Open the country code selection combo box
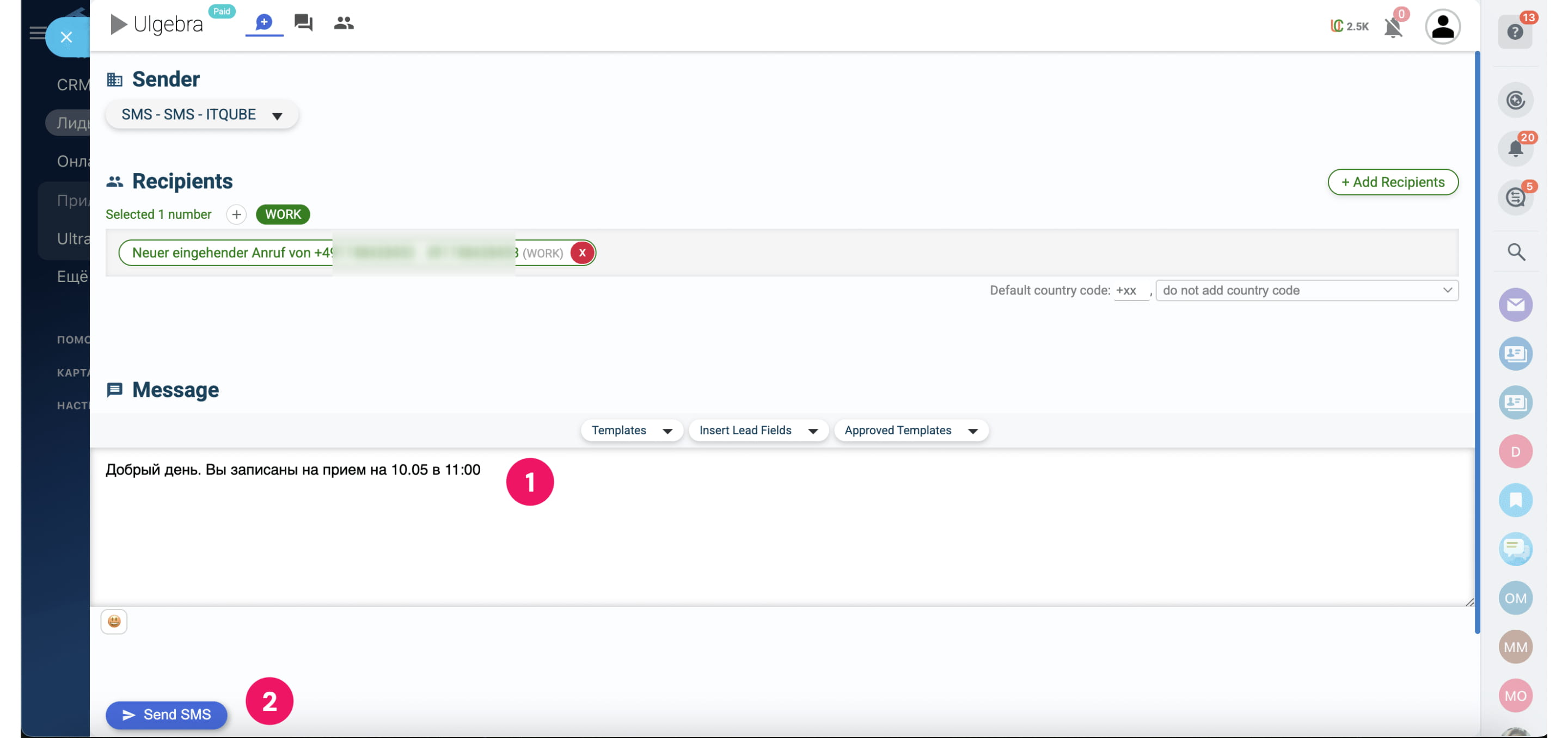This screenshot has width=1568, height=738. coord(1306,291)
